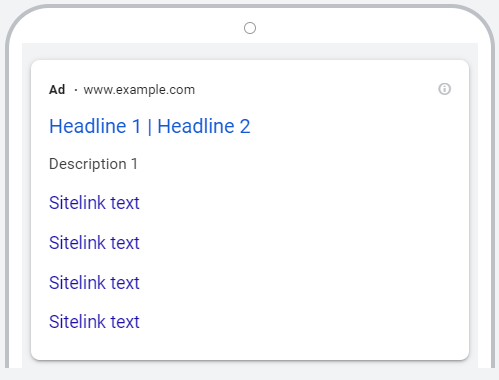
Task: Open the www.example.com display URL
Action: tap(139, 90)
